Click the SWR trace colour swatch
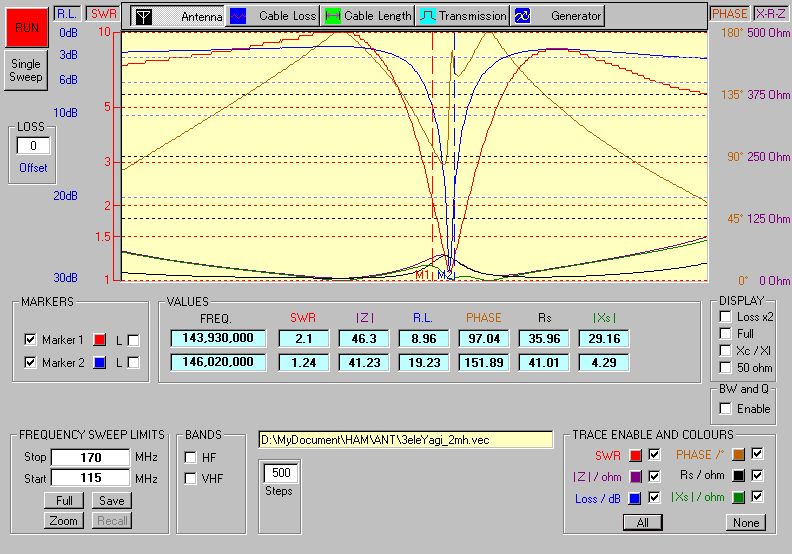The height and width of the screenshot is (554, 792). coord(635,455)
